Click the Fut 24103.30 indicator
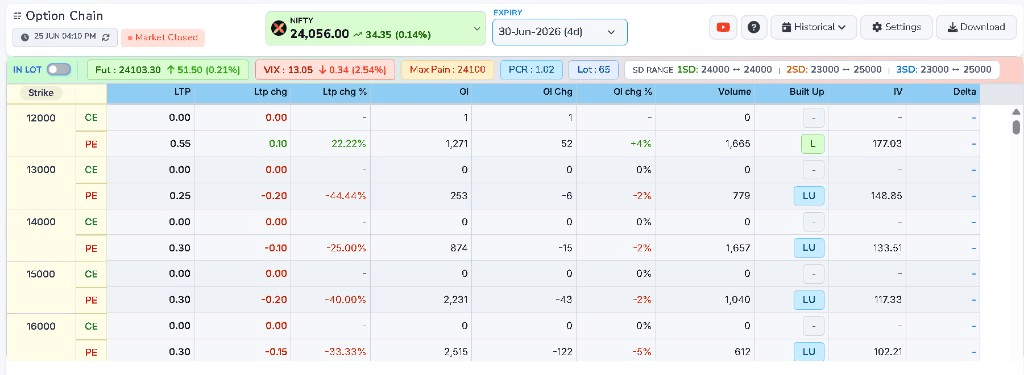 tap(168, 70)
